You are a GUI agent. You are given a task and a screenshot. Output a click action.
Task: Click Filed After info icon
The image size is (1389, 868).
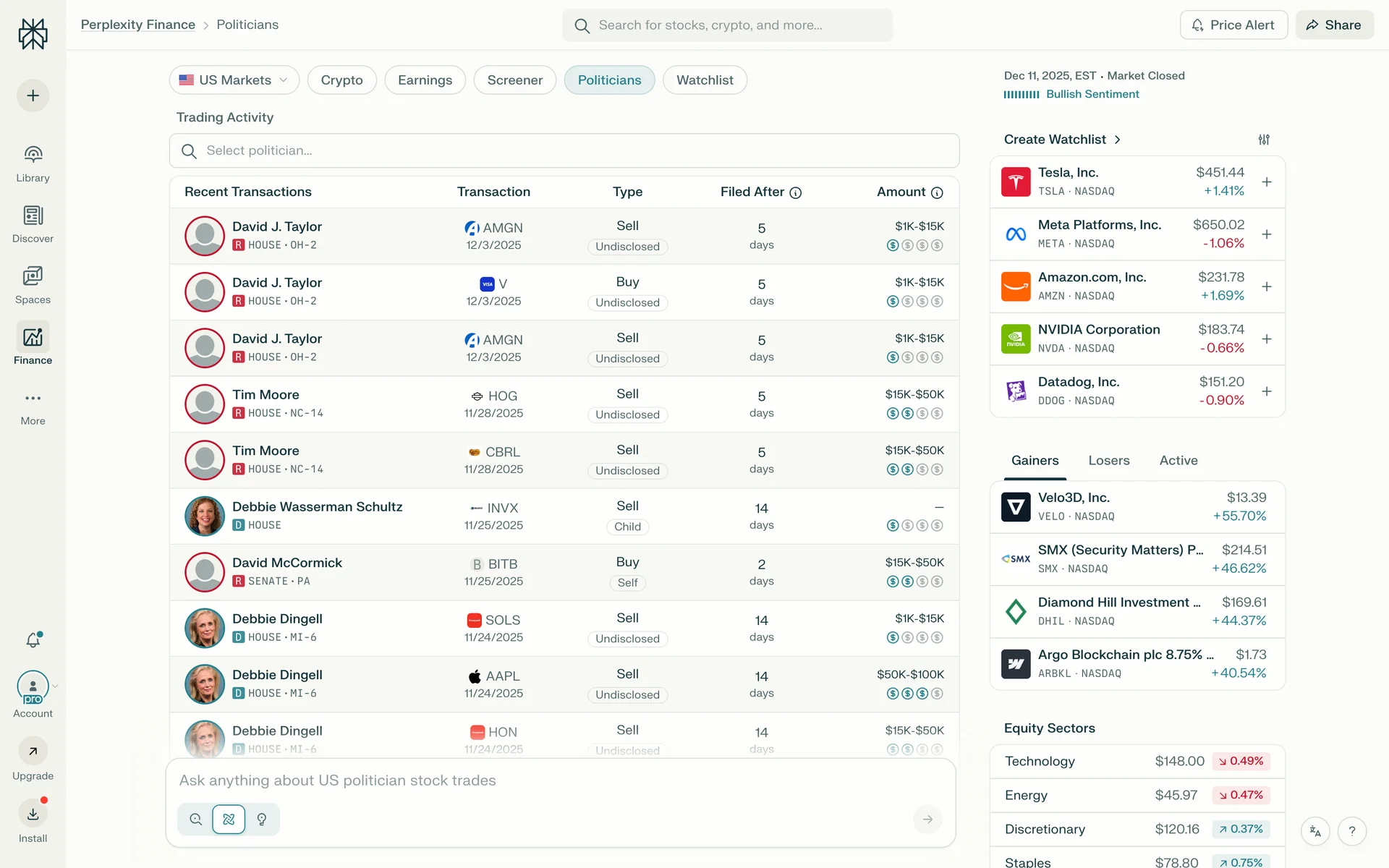(796, 192)
